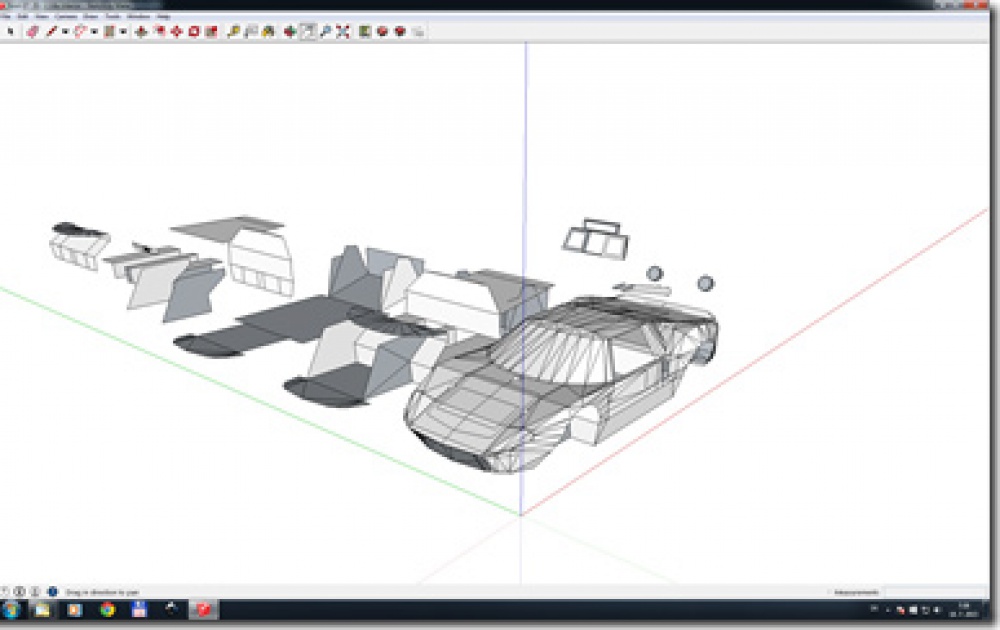Open the Edit menu

[23, 16]
